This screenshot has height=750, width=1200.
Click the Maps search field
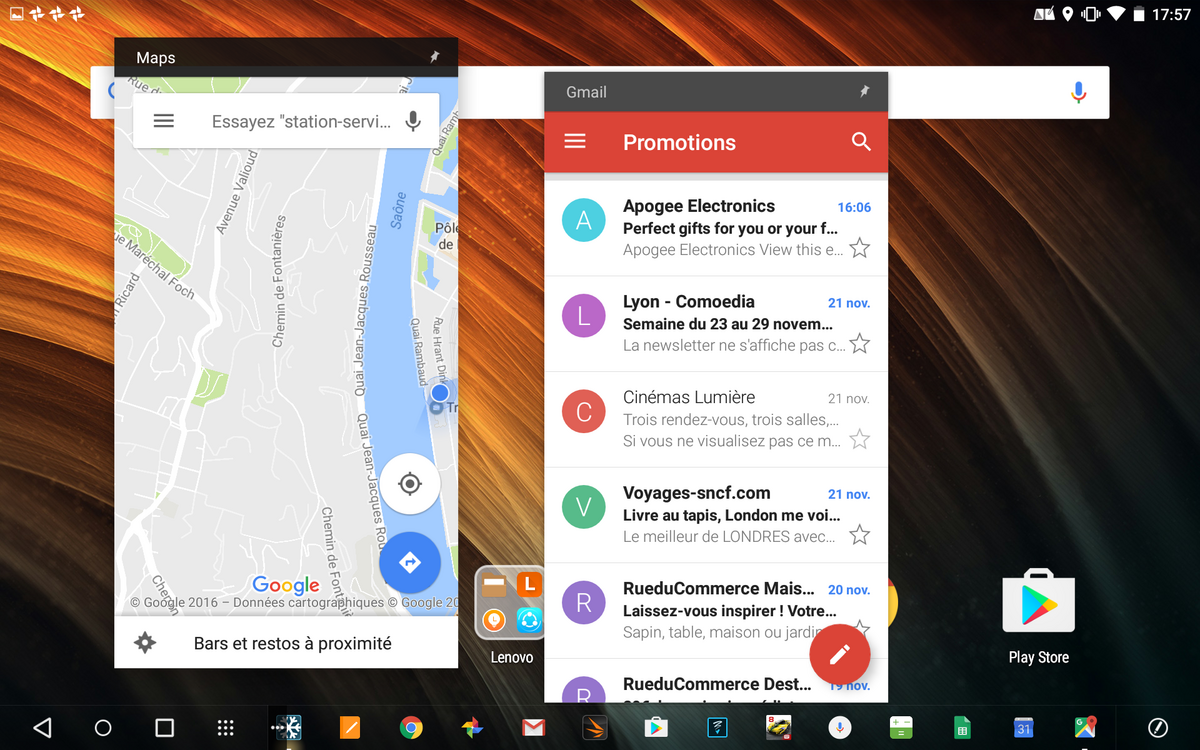286,121
